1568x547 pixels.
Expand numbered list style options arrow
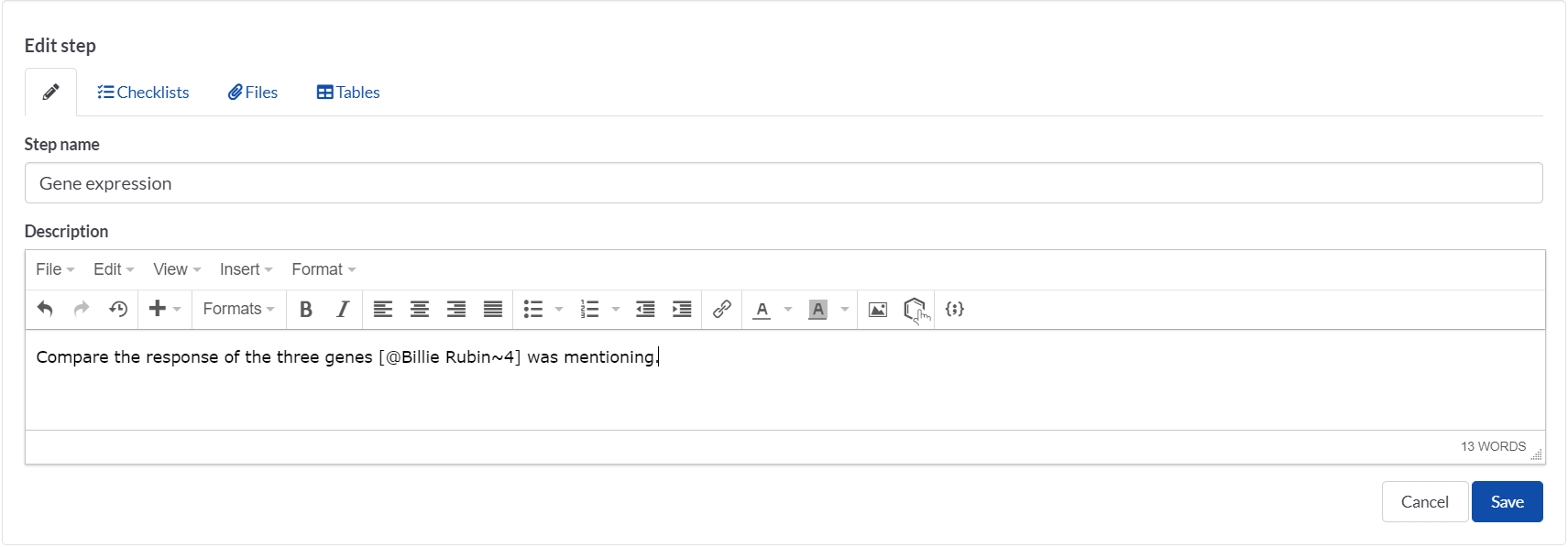point(616,310)
